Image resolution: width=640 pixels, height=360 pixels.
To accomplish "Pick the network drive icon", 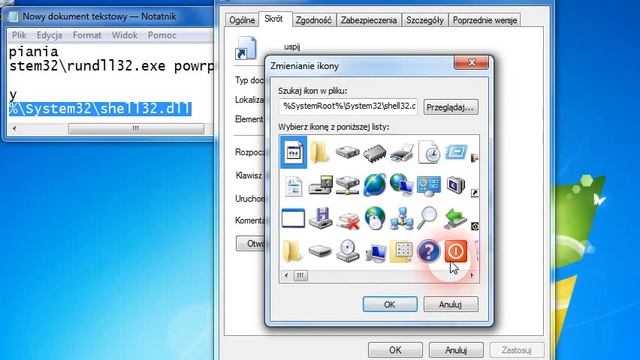I will 347,186.
